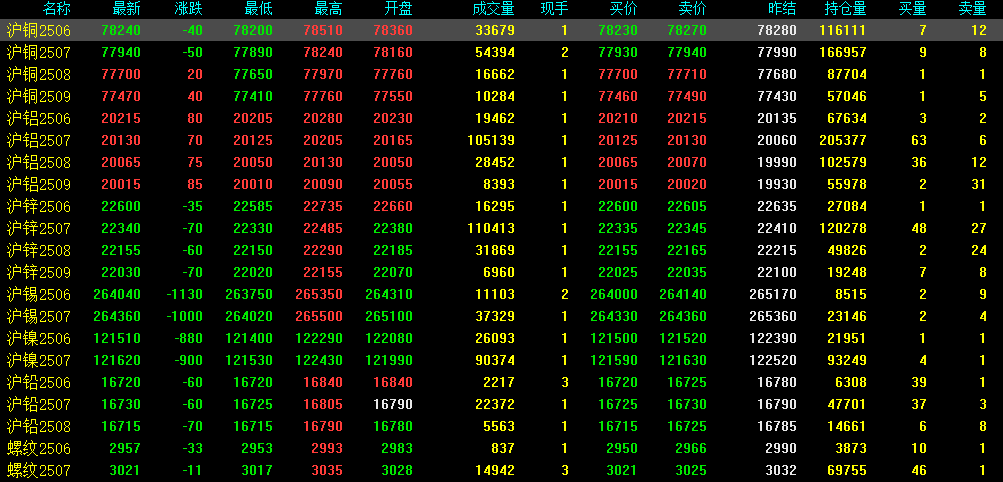Image resolution: width=1003 pixels, height=482 pixels.
Task: Click the 卖价 column header
Action: [693, 8]
